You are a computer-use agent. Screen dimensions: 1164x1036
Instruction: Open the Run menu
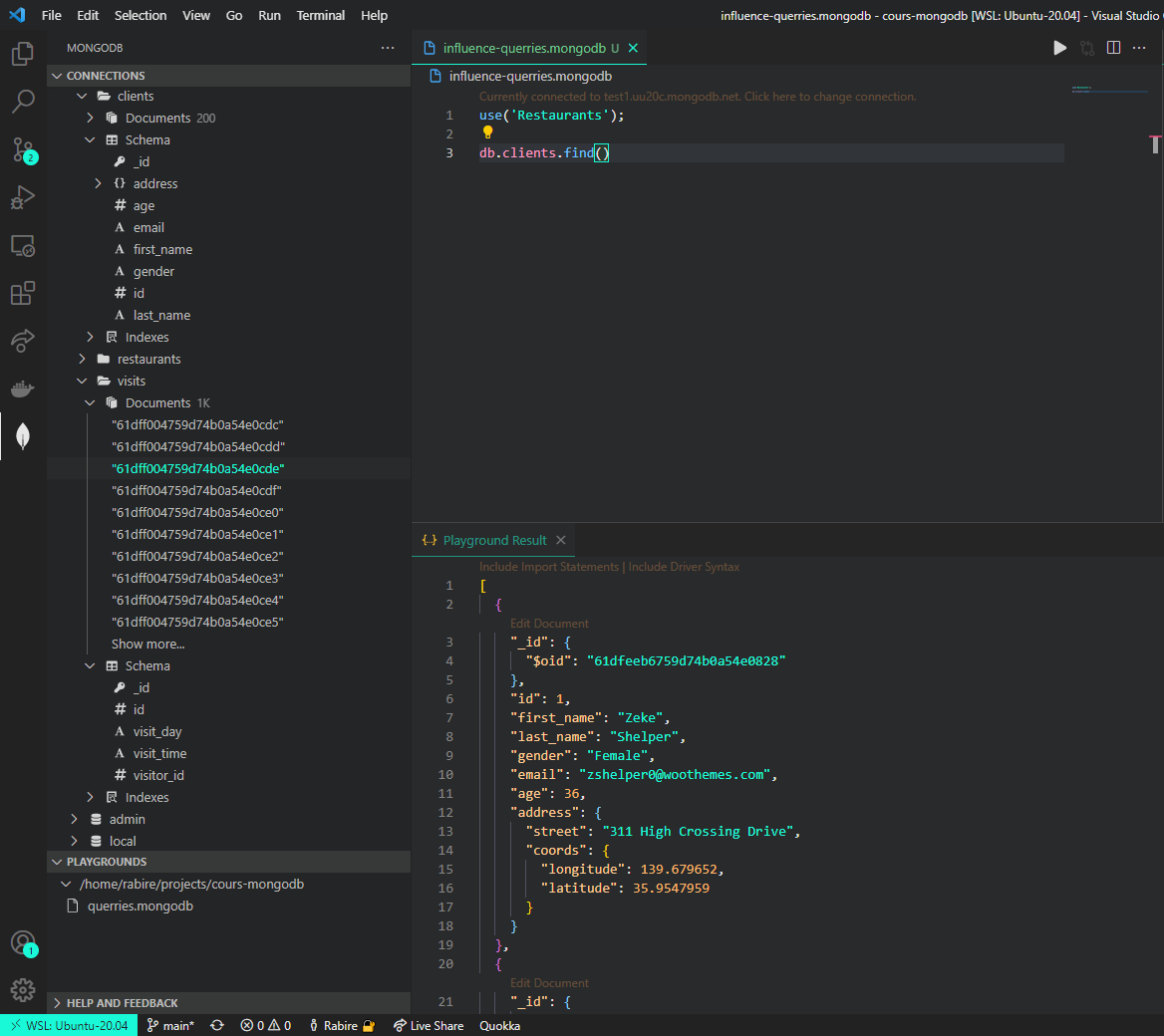[x=269, y=16]
